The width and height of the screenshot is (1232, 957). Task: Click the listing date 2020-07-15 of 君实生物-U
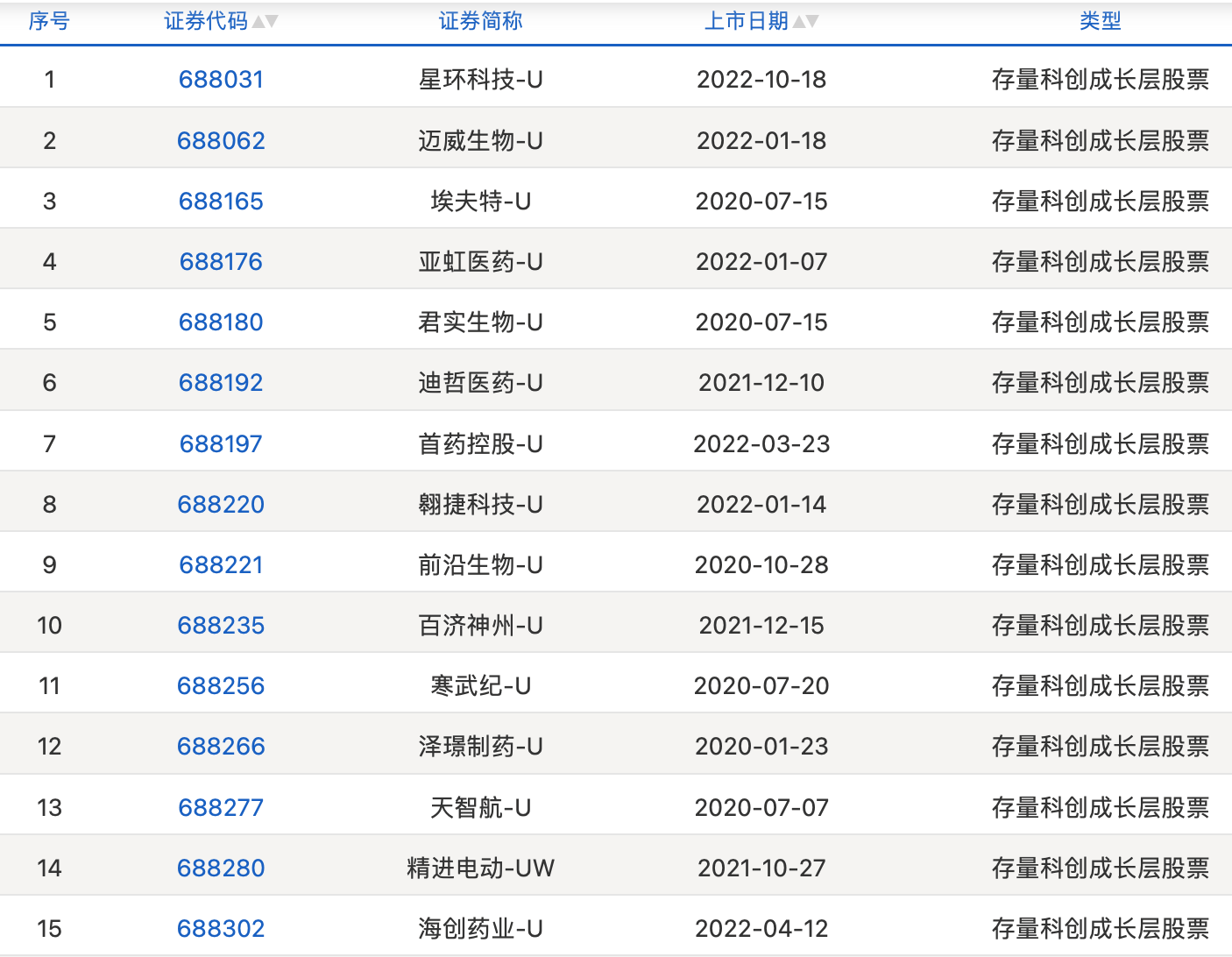coord(761,322)
